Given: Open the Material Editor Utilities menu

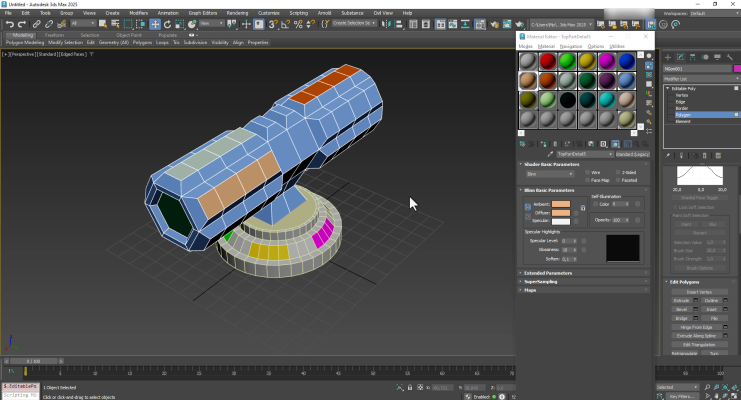Looking at the screenshot, I should (x=617, y=46).
